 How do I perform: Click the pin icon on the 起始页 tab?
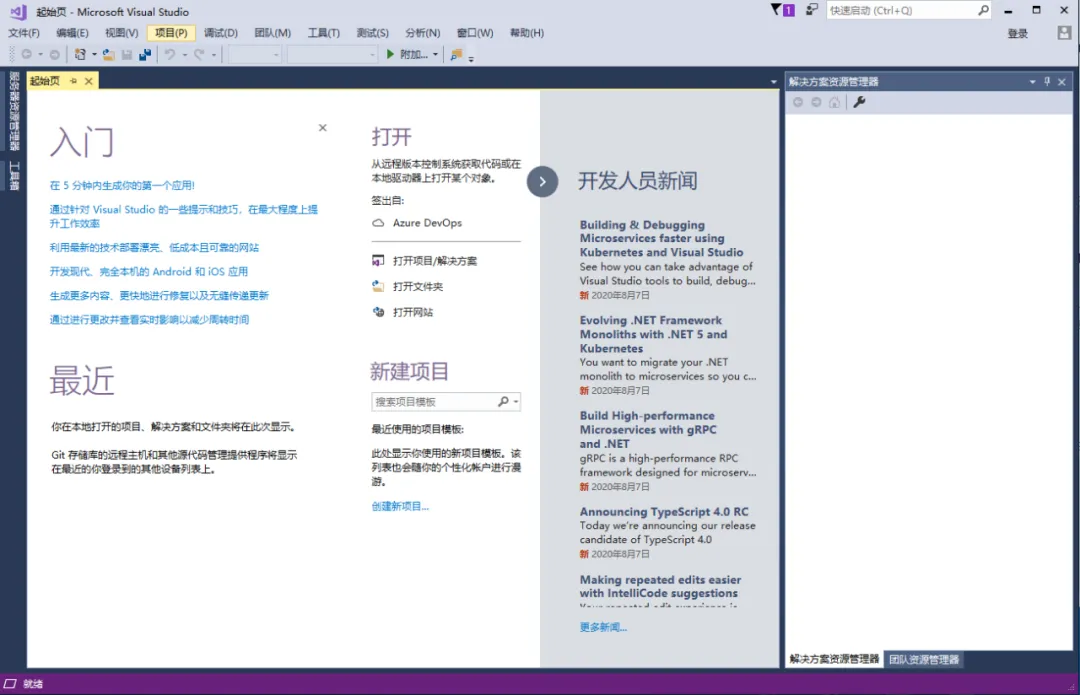pyautogui.click(x=73, y=81)
